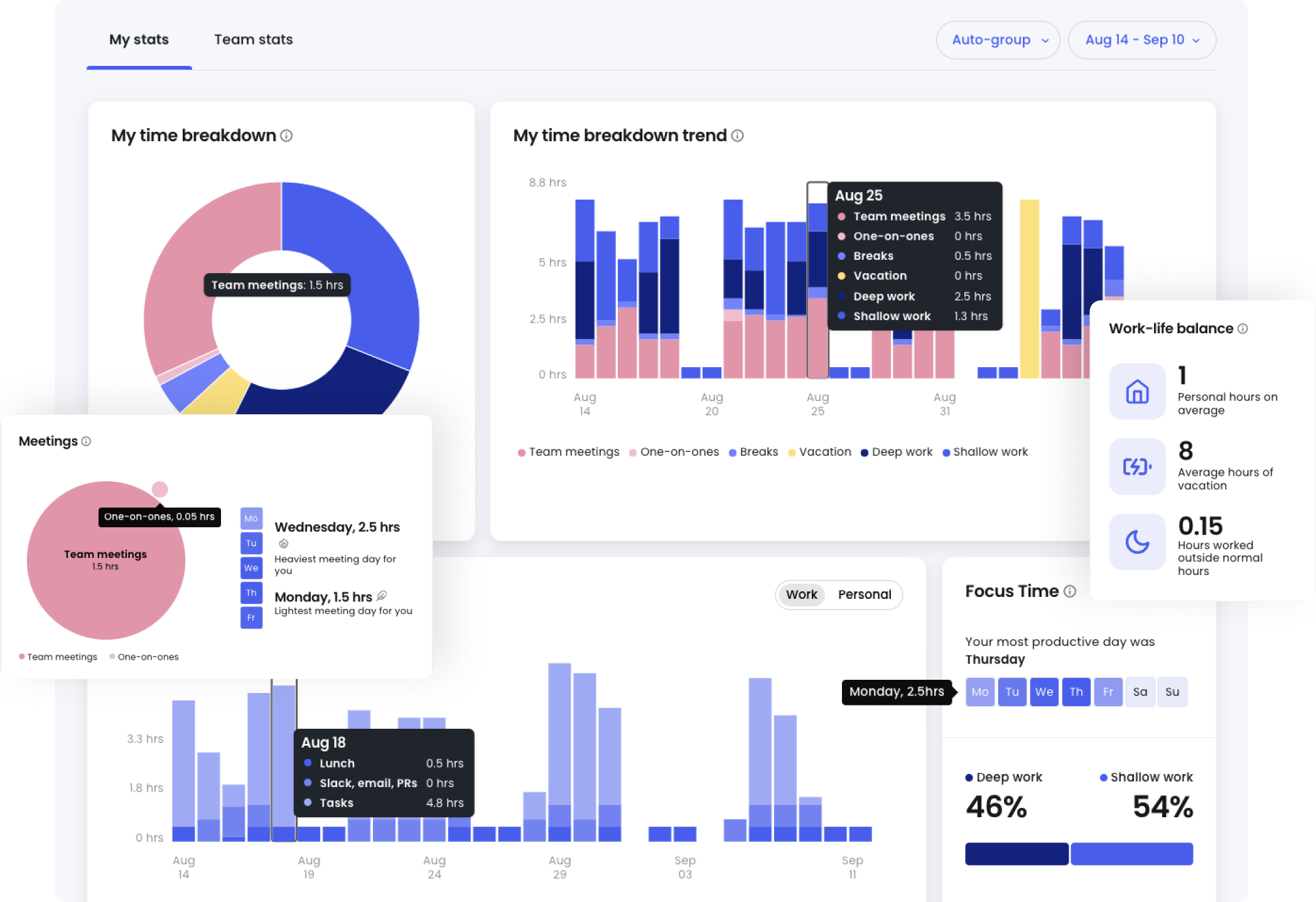Viewport: 1316px width, 902px height.
Task: Click info icon beside My time breakdown
Action: (x=286, y=136)
